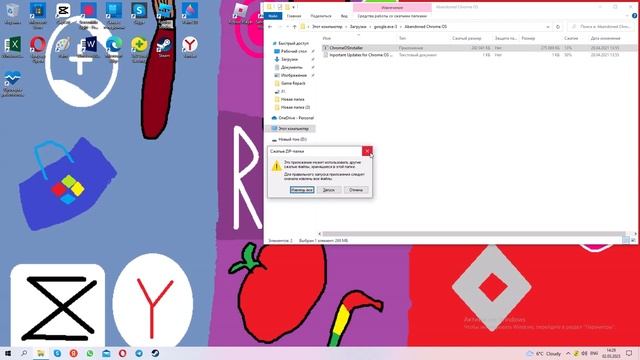Select the pink Extract contextual tab
640x360 pixels.
click(392, 7)
